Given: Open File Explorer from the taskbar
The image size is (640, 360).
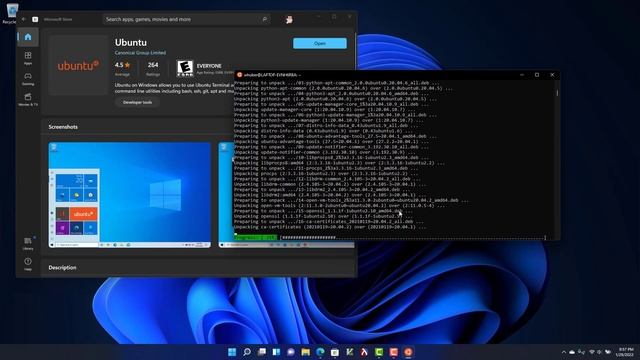Looking at the screenshot, I should pos(305,352).
